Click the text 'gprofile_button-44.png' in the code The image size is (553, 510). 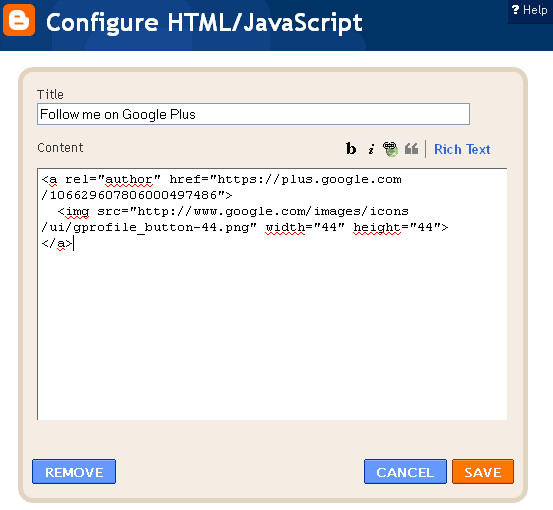coord(162,227)
